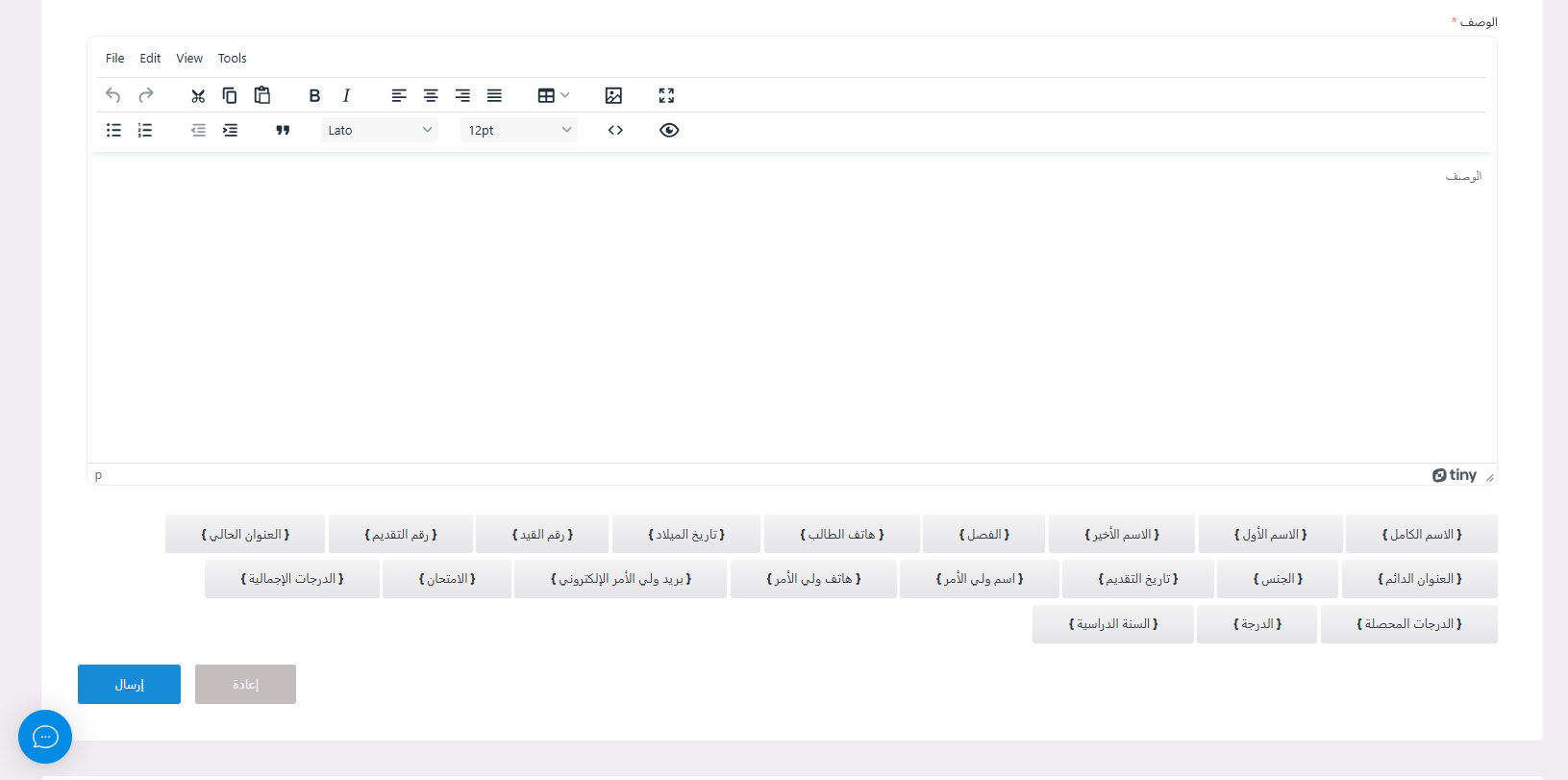Image resolution: width=1568 pixels, height=780 pixels.
Task: Open the Tools menu
Action: click(x=232, y=59)
